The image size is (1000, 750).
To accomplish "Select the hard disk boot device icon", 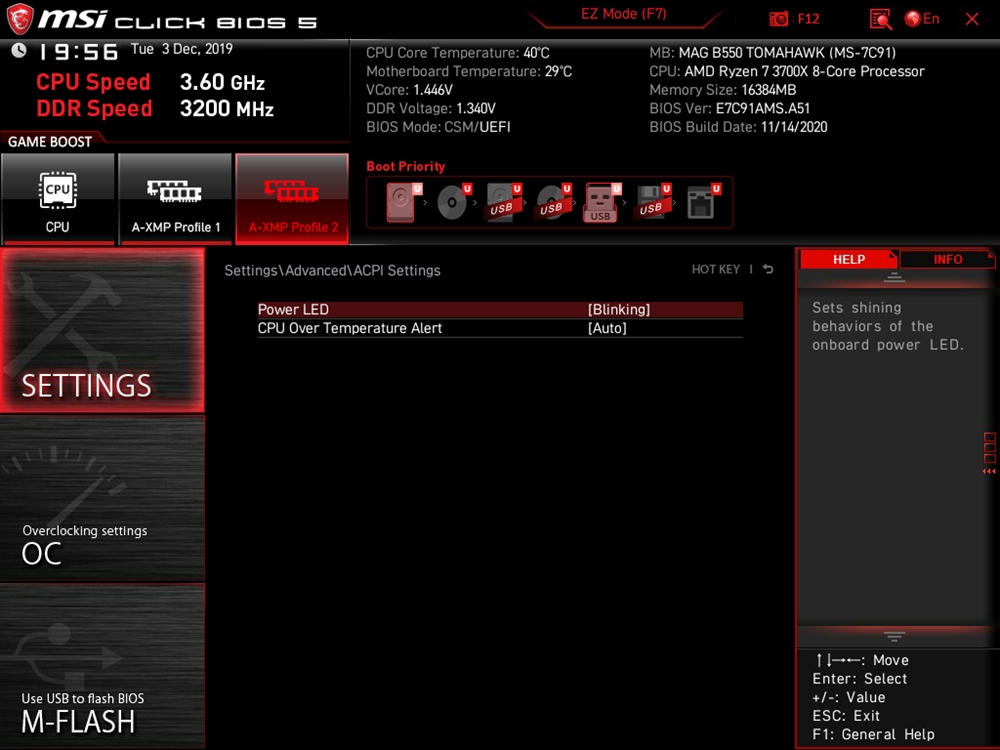I will (x=401, y=203).
